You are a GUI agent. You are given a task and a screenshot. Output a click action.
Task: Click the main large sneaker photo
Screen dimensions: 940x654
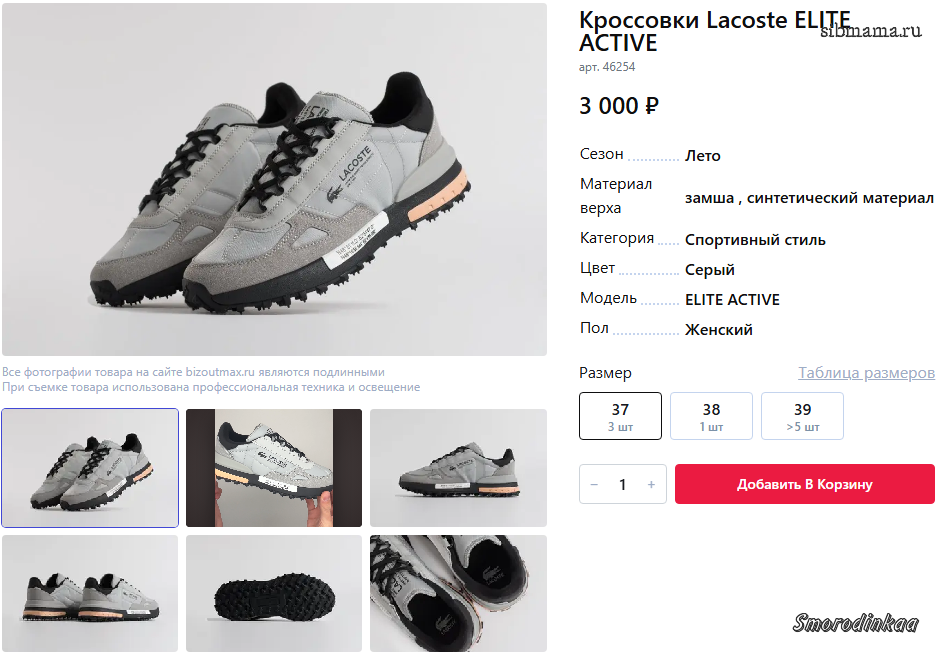(x=274, y=180)
